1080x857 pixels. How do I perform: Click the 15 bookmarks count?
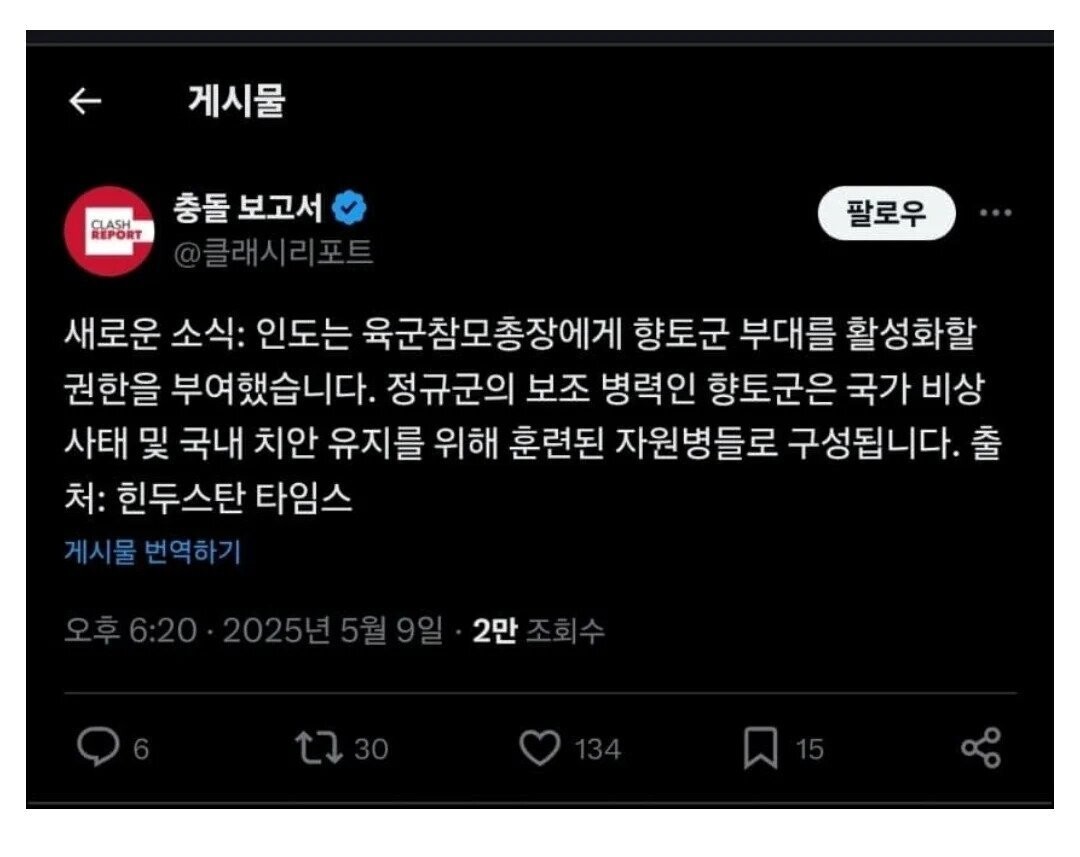click(x=809, y=749)
